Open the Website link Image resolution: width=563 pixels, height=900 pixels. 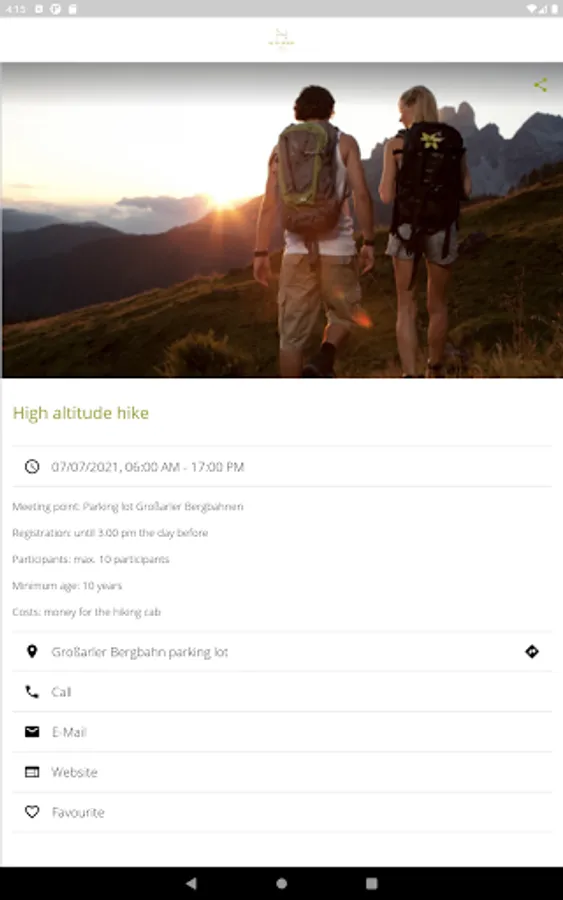pos(282,772)
